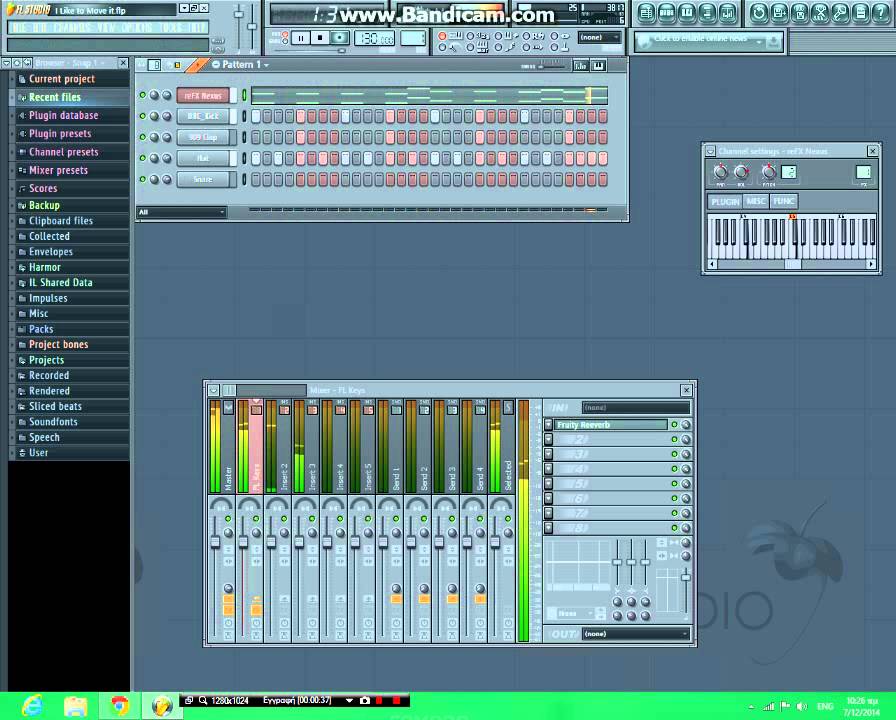Viewport: 896px width, 720px height.
Task: Open the CHANNELS menu
Action: (72, 28)
